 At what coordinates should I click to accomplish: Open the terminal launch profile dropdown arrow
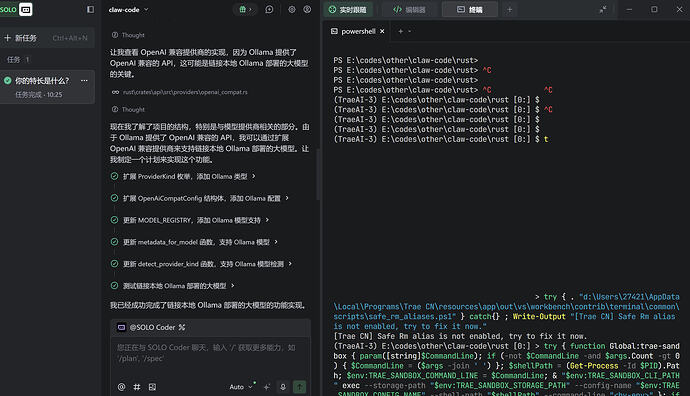410,31
